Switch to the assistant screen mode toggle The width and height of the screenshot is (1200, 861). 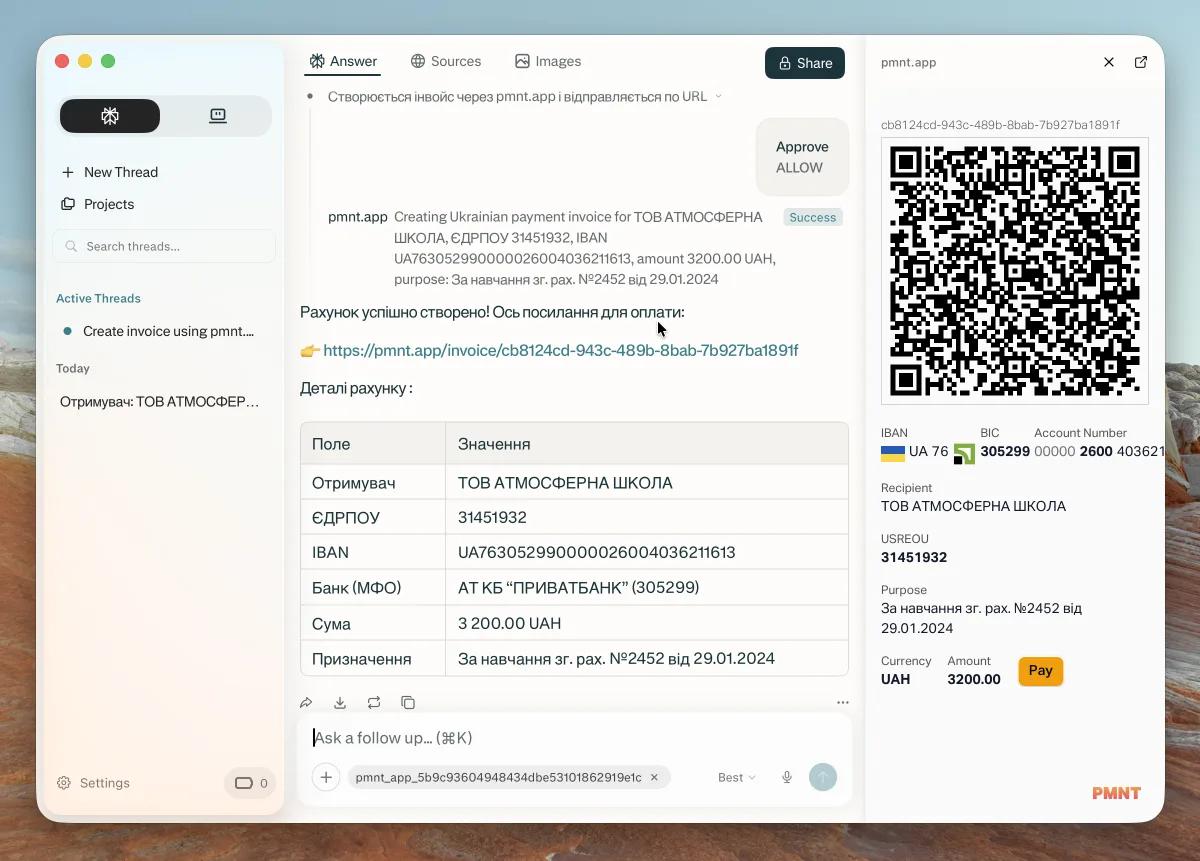(218, 116)
